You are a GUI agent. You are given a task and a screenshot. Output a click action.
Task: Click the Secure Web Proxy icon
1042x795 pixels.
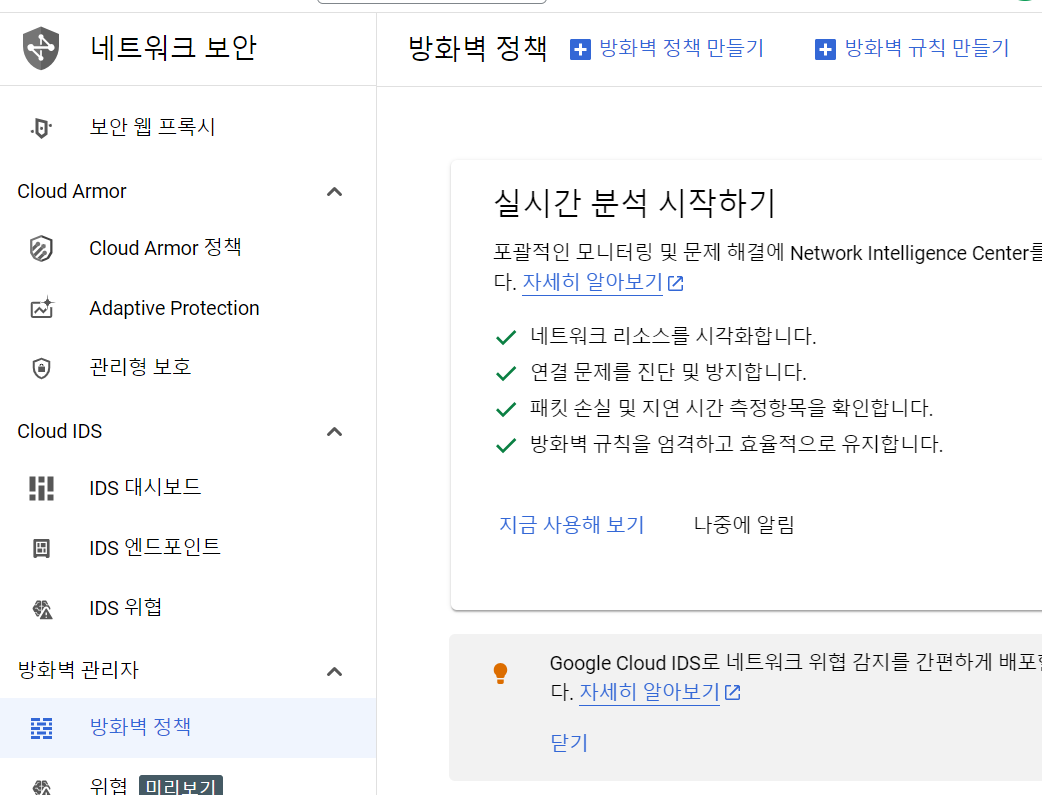41,128
